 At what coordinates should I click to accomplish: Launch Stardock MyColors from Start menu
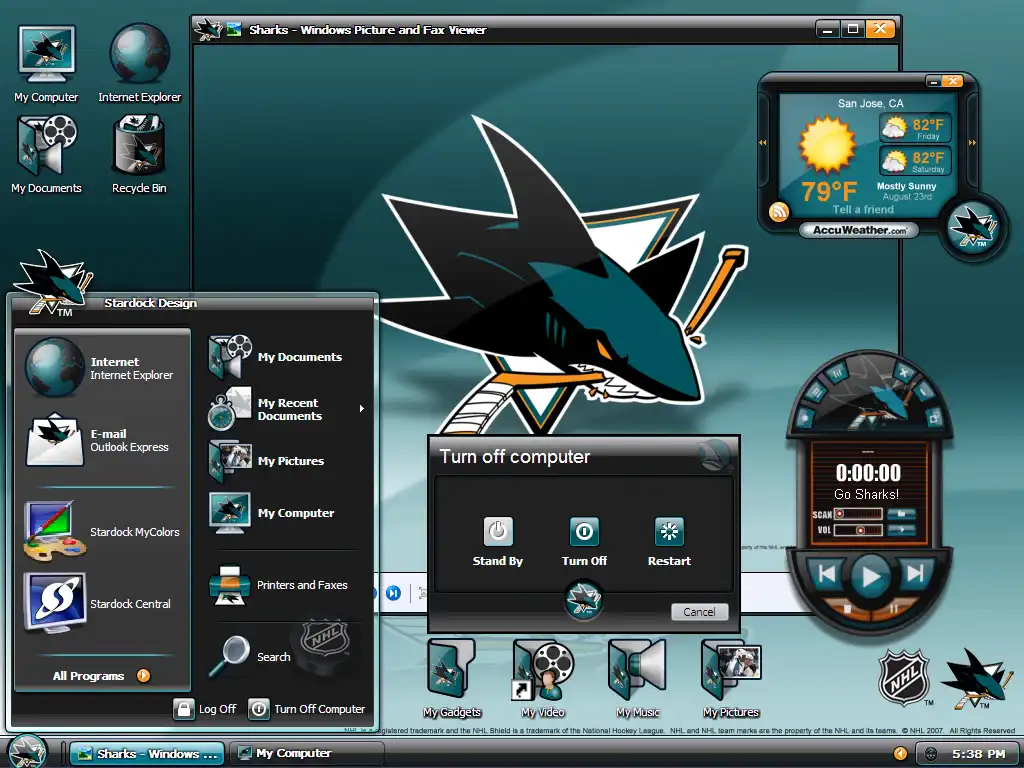click(100, 532)
